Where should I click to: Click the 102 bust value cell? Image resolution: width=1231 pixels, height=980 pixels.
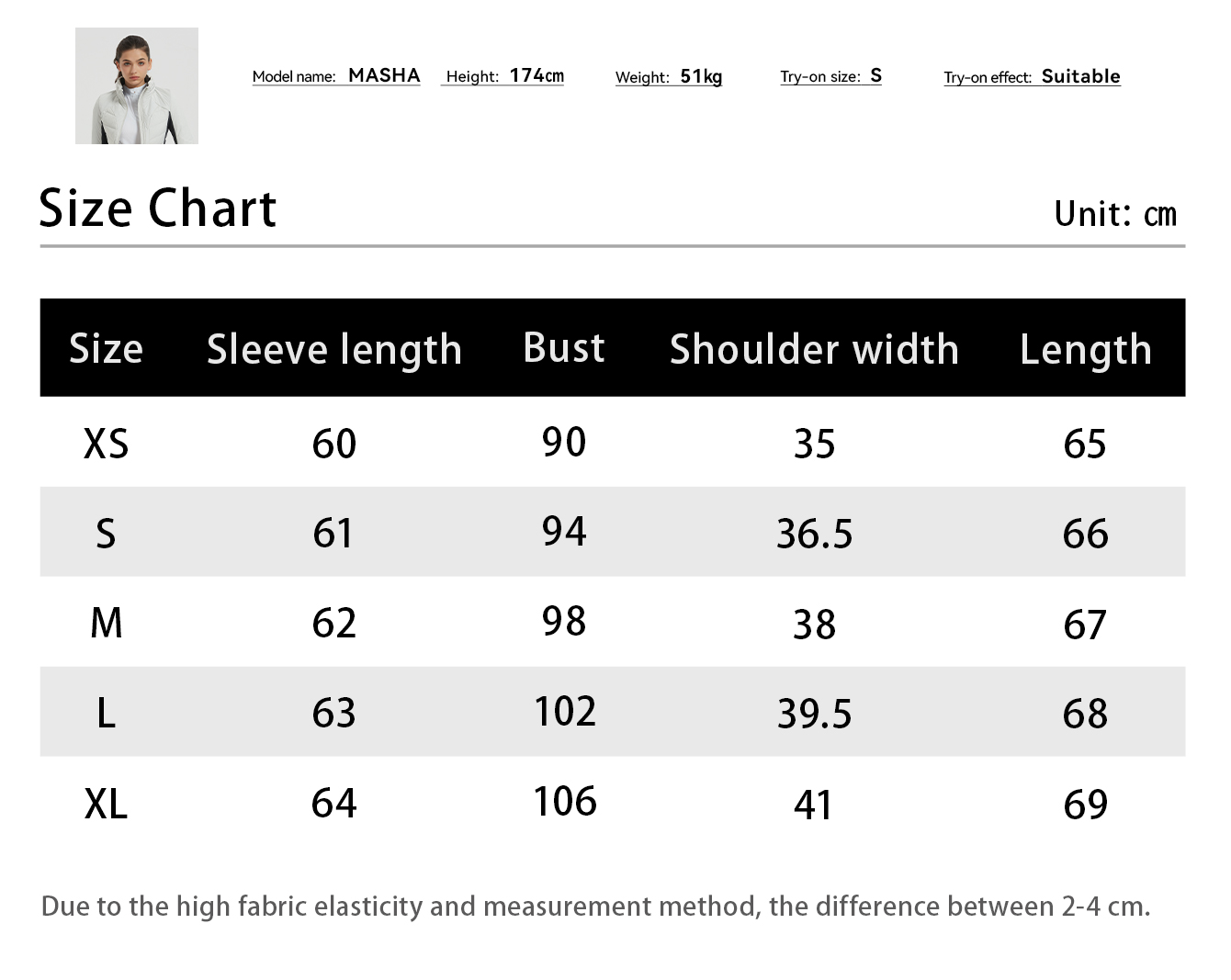pos(565,712)
